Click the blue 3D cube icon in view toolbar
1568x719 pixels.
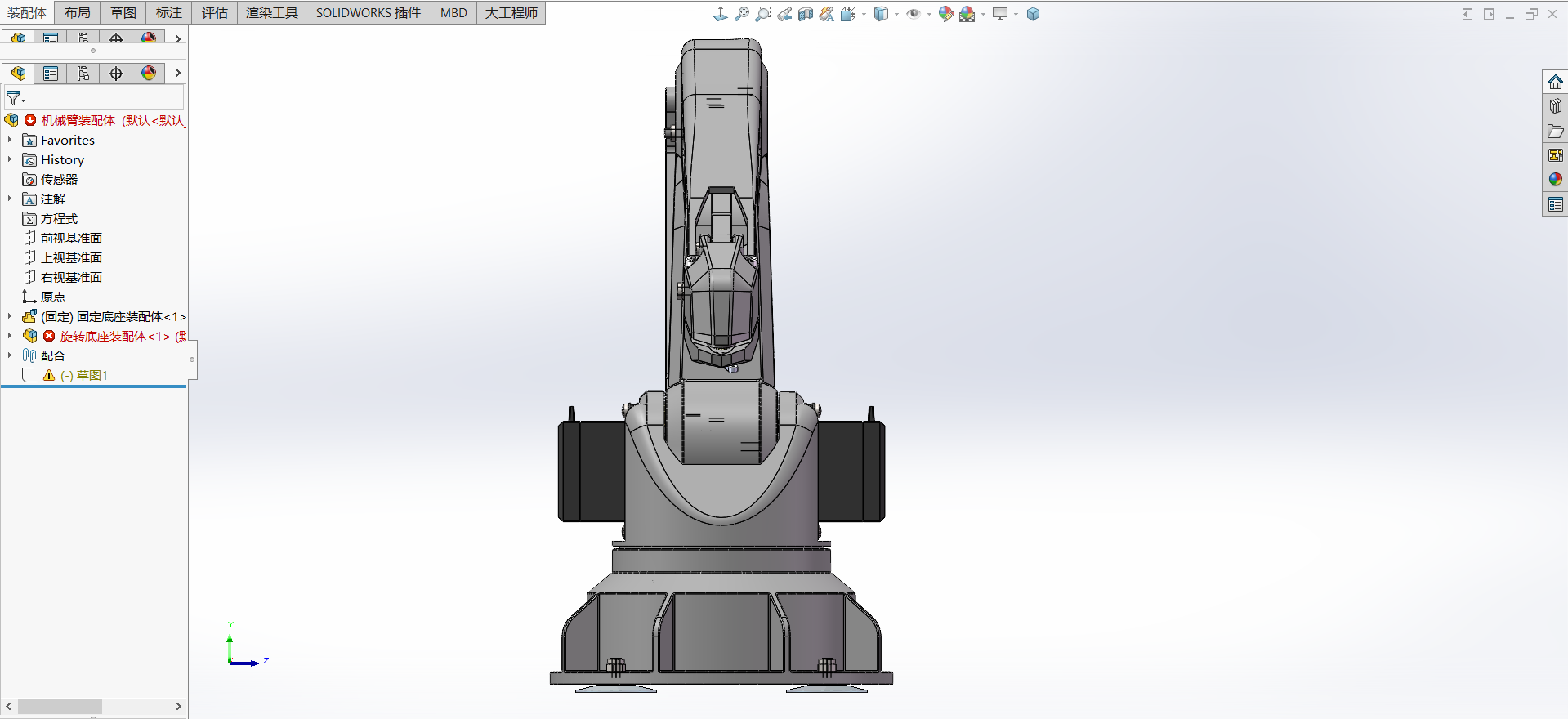[x=1034, y=14]
